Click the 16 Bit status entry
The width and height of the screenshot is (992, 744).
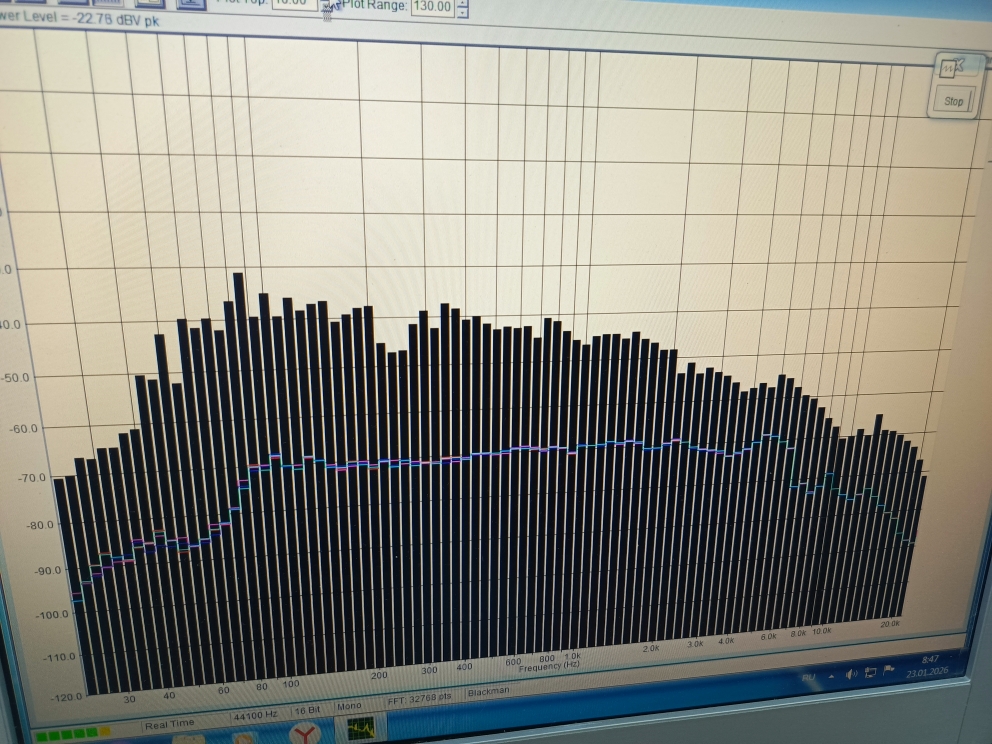307,710
